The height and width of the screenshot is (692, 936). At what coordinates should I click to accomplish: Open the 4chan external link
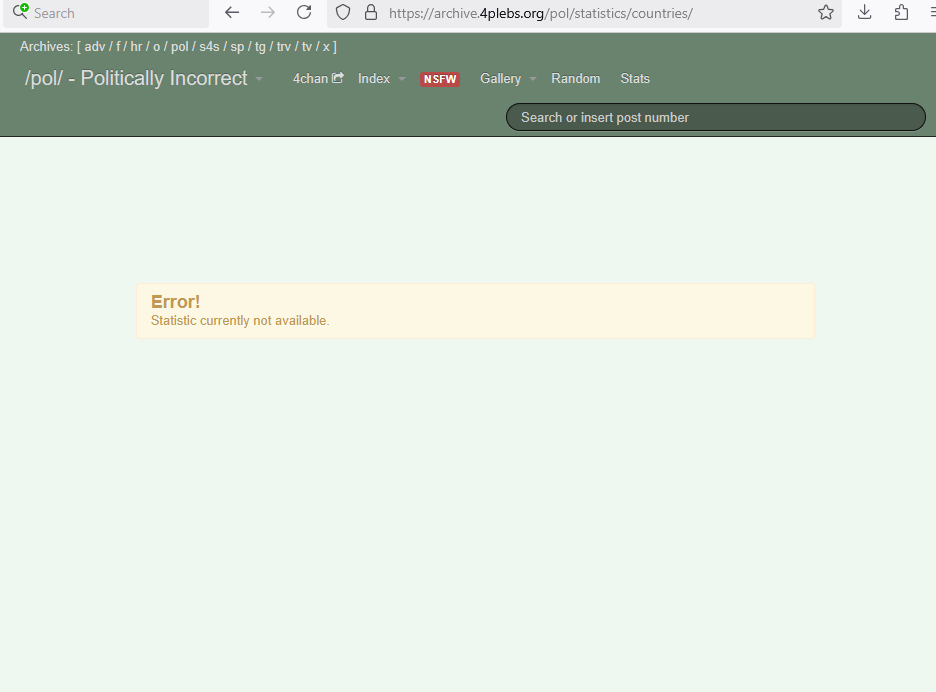click(x=318, y=78)
